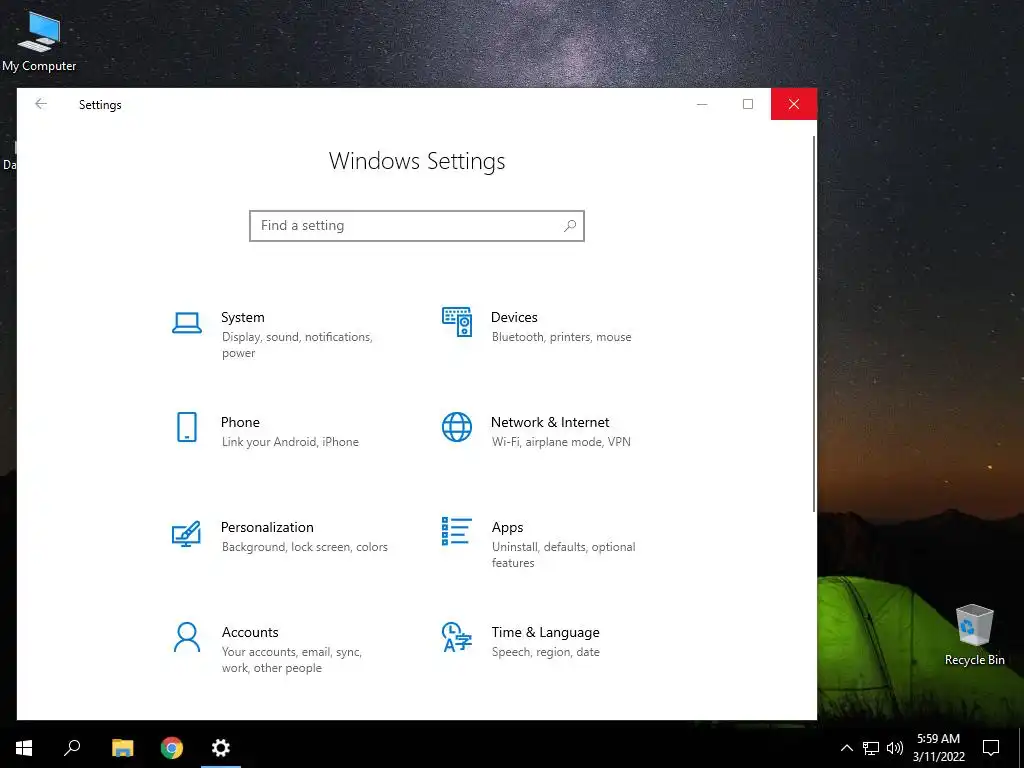Go back with the Settings back arrow
This screenshot has width=1024, height=768.
[x=41, y=104]
